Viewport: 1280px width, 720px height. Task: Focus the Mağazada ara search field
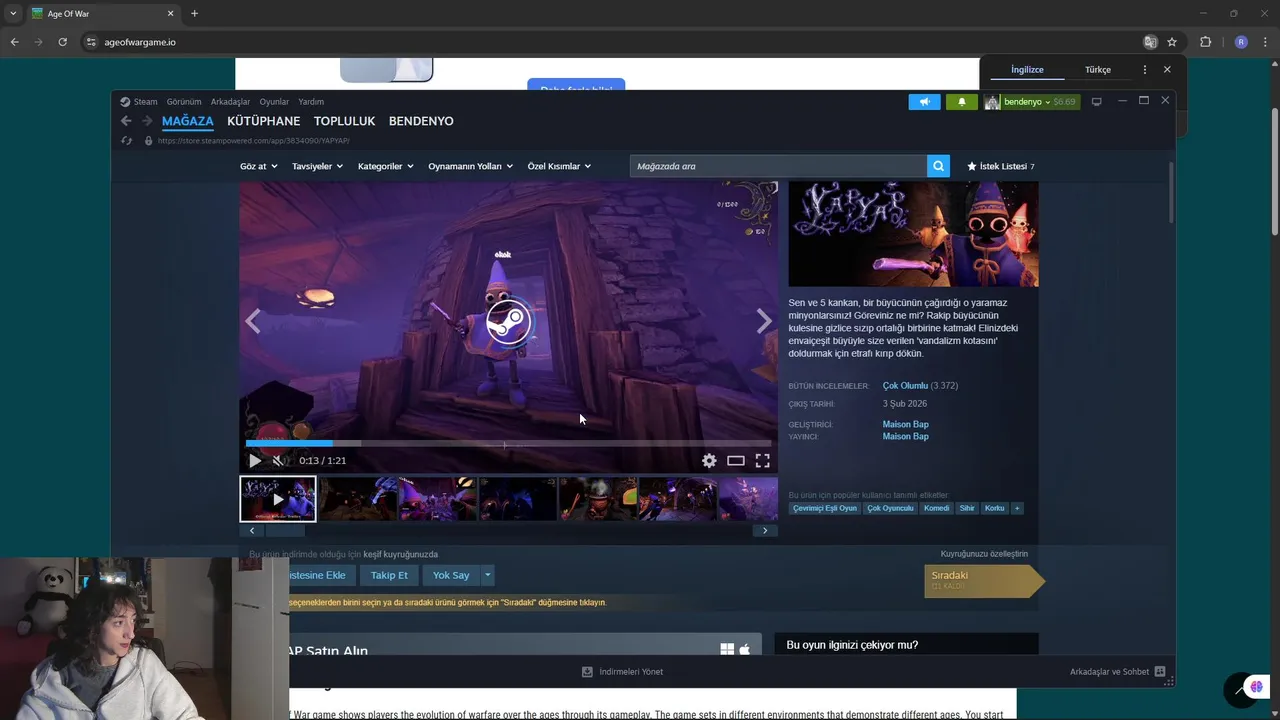(778, 166)
